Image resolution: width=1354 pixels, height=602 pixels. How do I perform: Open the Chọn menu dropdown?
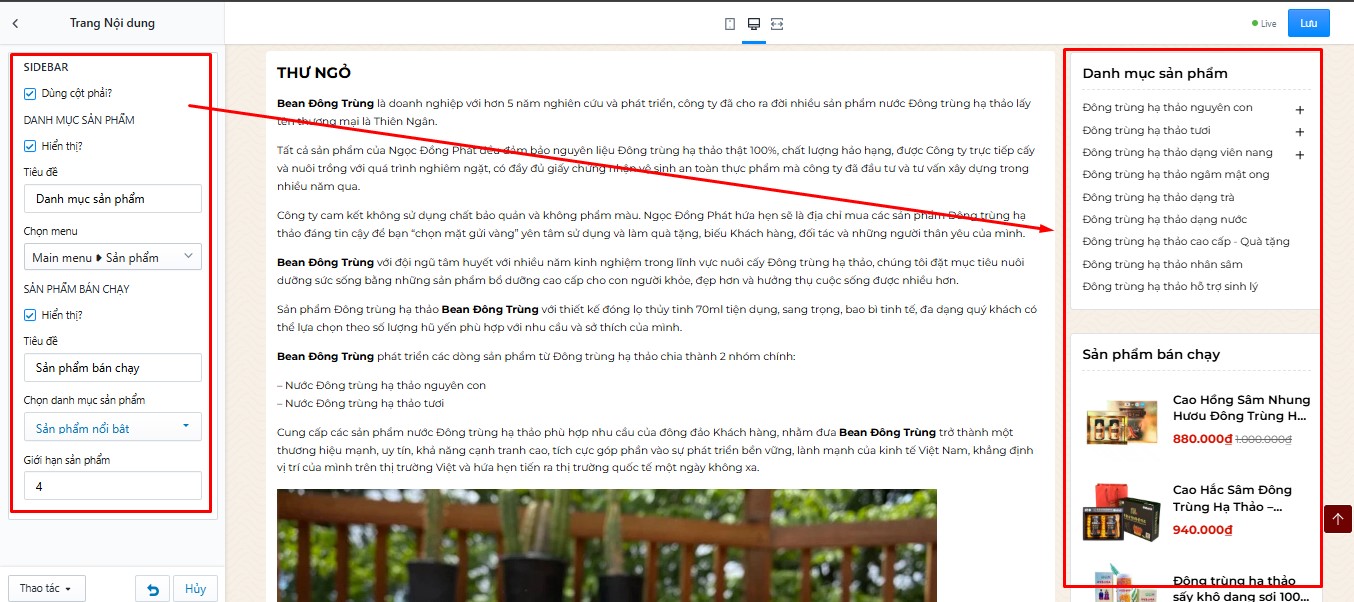[x=113, y=257]
